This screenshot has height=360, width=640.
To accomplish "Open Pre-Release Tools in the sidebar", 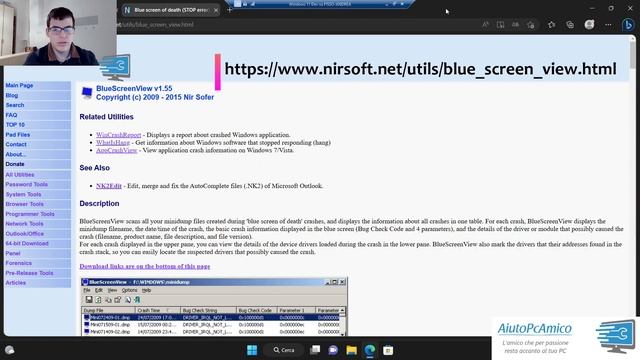I will click(29, 273).
